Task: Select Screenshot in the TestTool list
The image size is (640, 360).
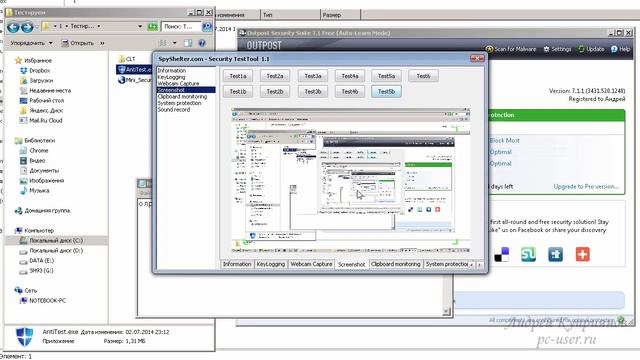Action: tap(186, 90)
